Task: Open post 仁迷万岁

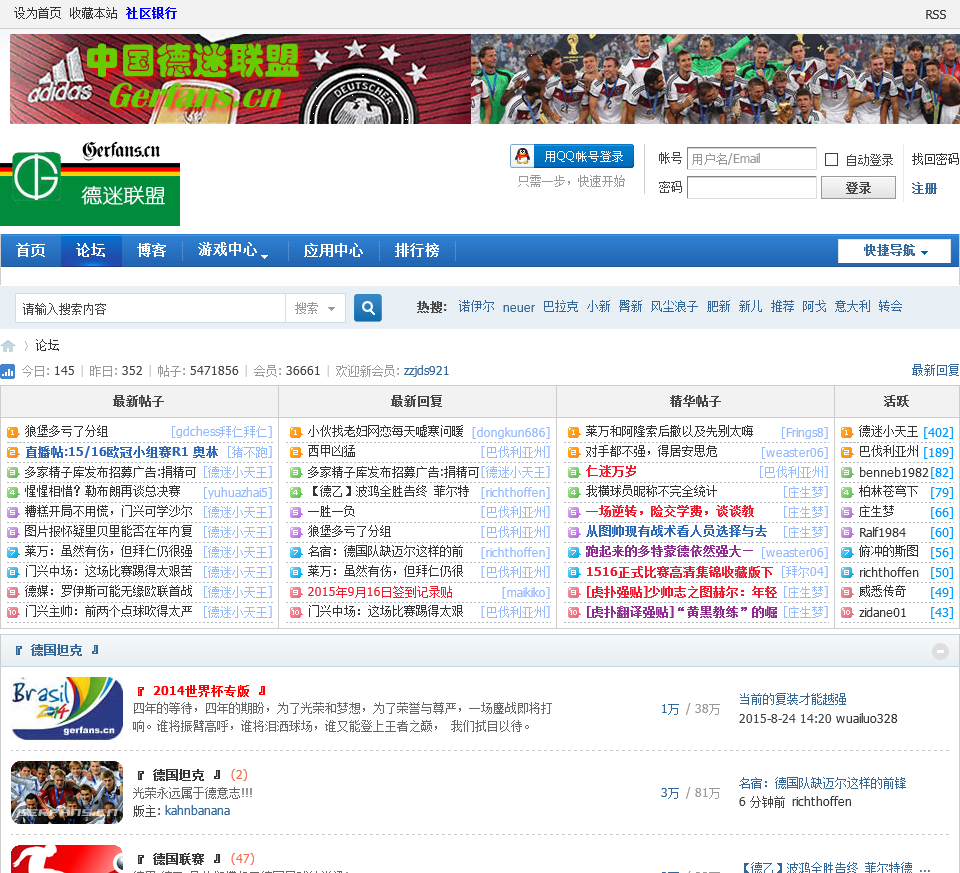Action: click(611, 471)
